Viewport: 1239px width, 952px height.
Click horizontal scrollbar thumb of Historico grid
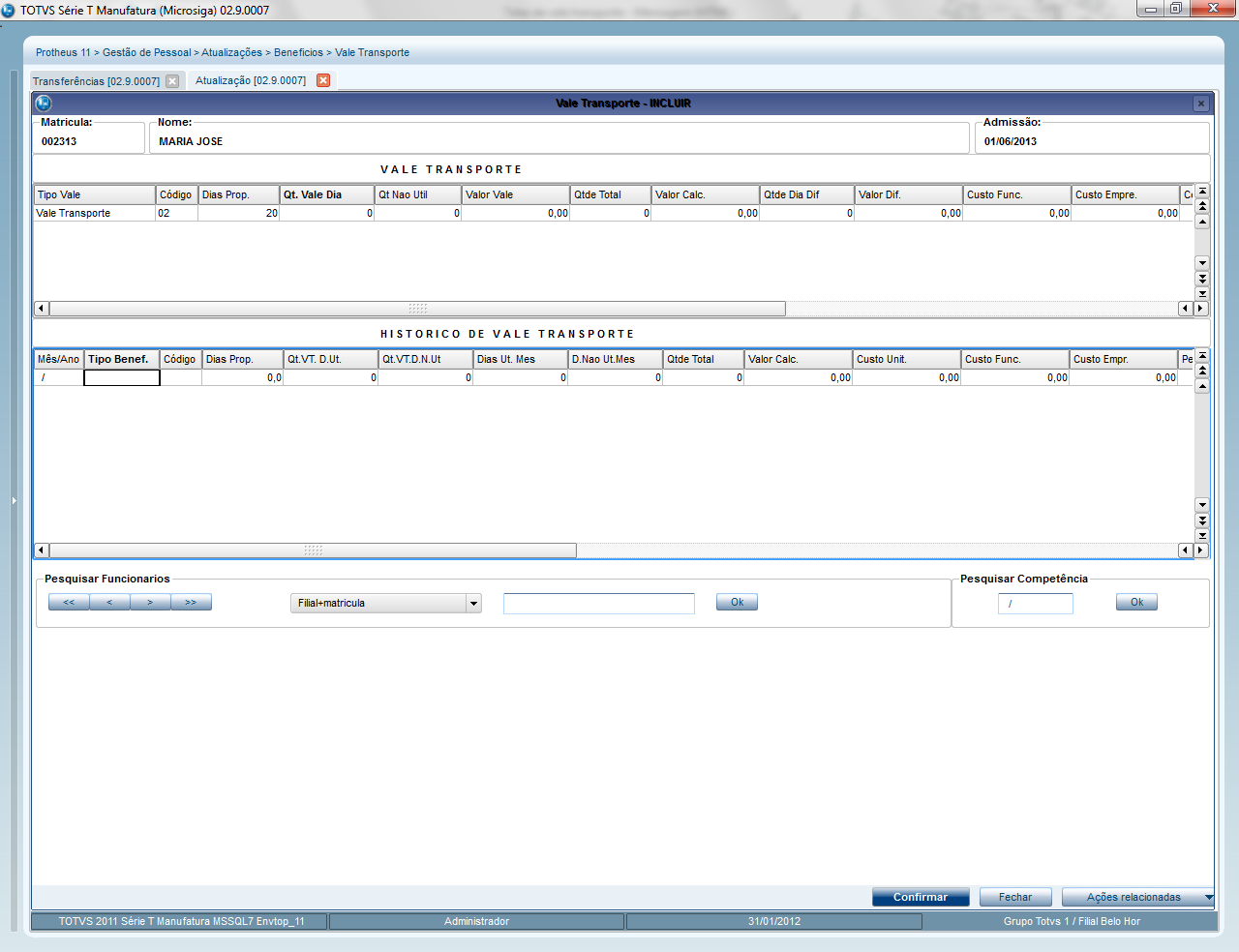click(313, 550)
